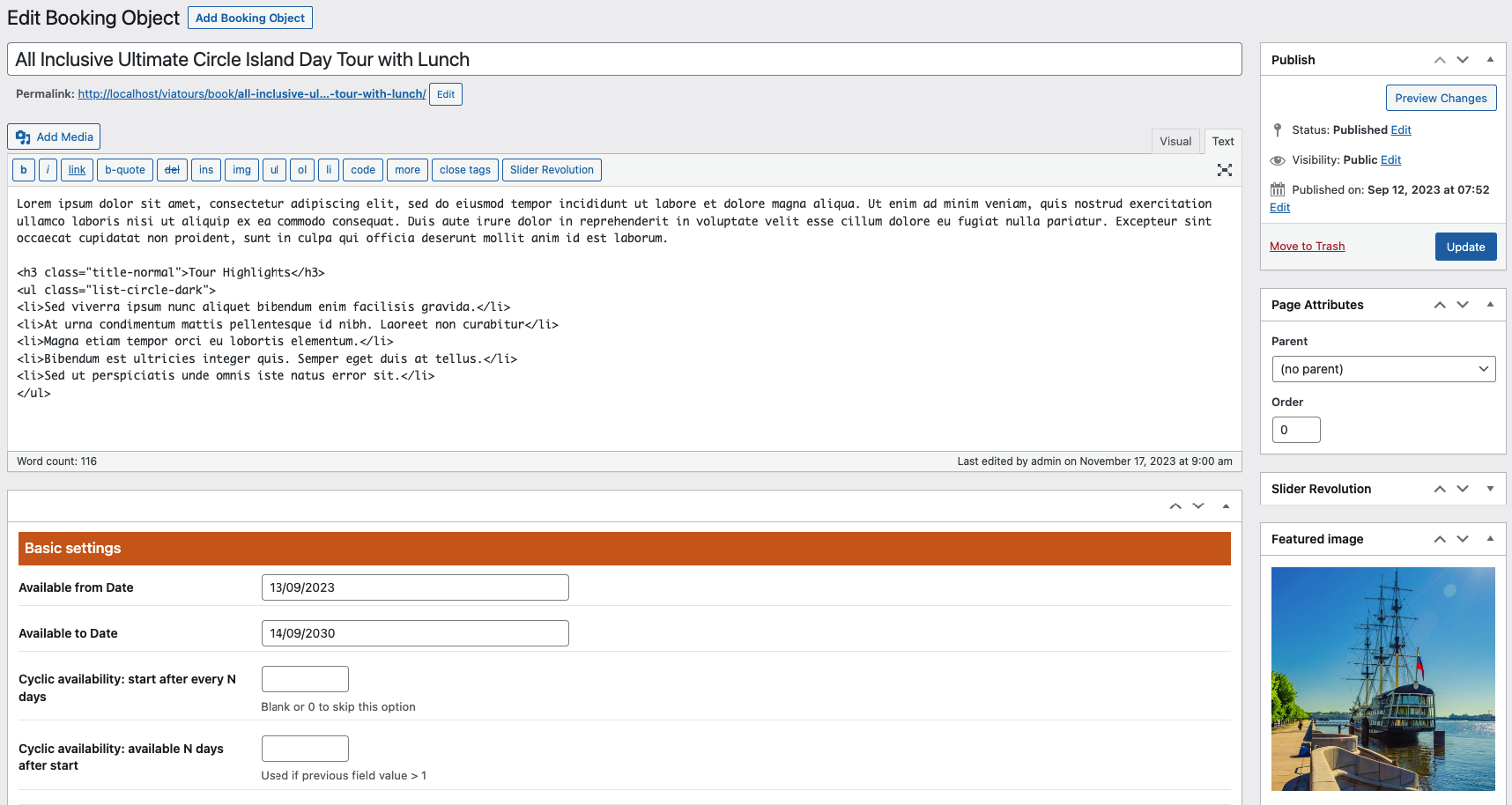Click the bold 'b' quicktag button
The image size is (1512, 805).
24,170
